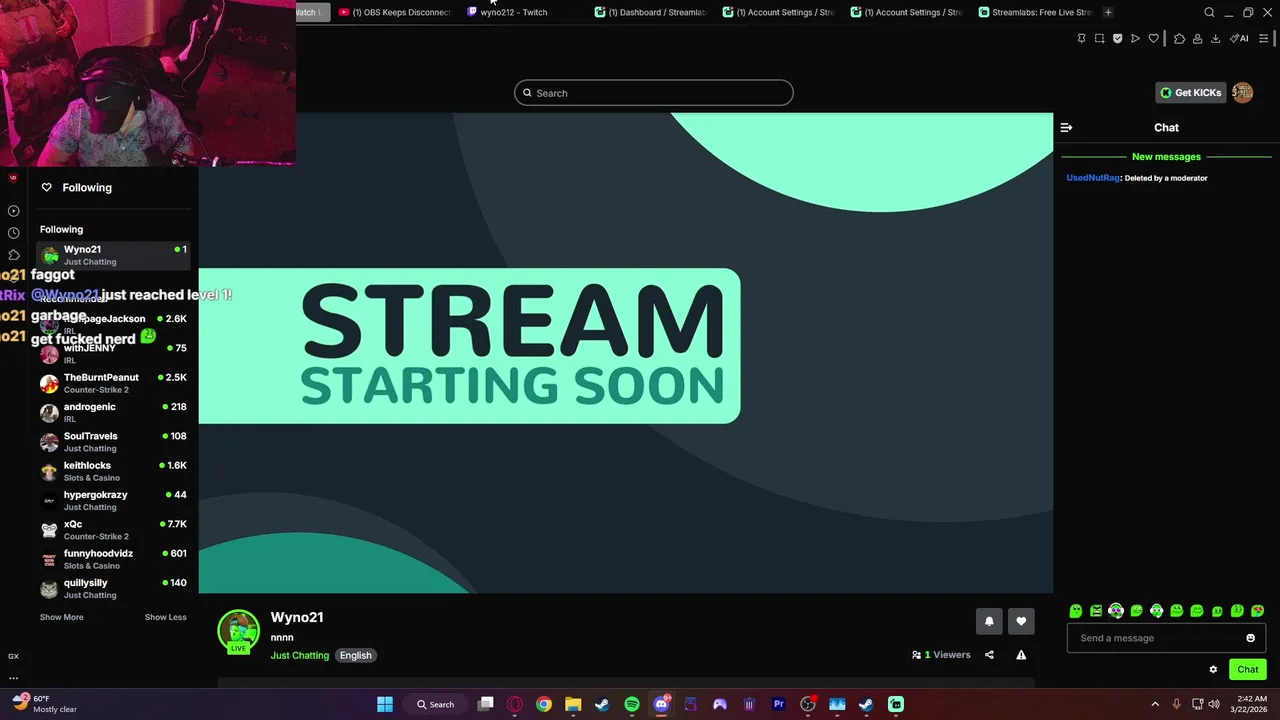Click the Following heading with heart icon
This screenshot has width=1280, height=720.
(77, 187)
